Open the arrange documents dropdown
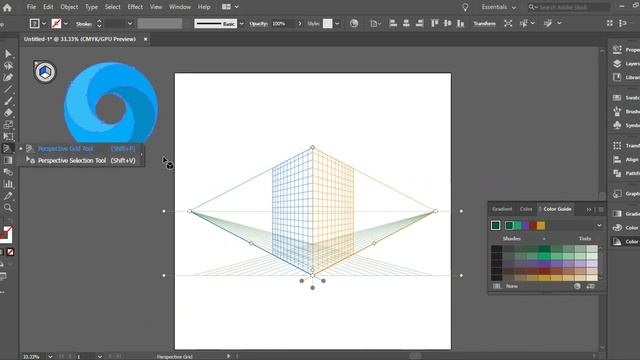The width and height of the screenshot is (640, 360). [230, 7]
